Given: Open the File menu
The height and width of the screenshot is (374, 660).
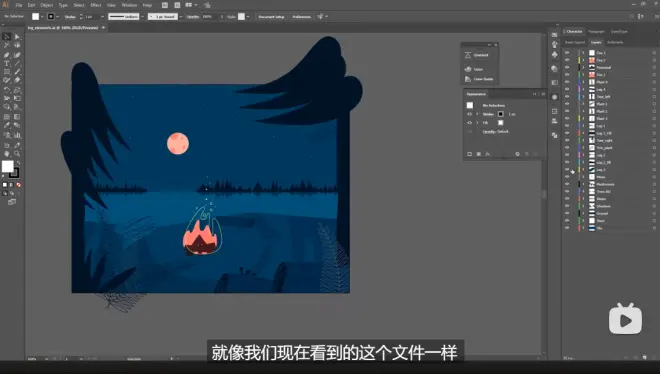Looking at the screenshot, I should (x=19, y=5).
